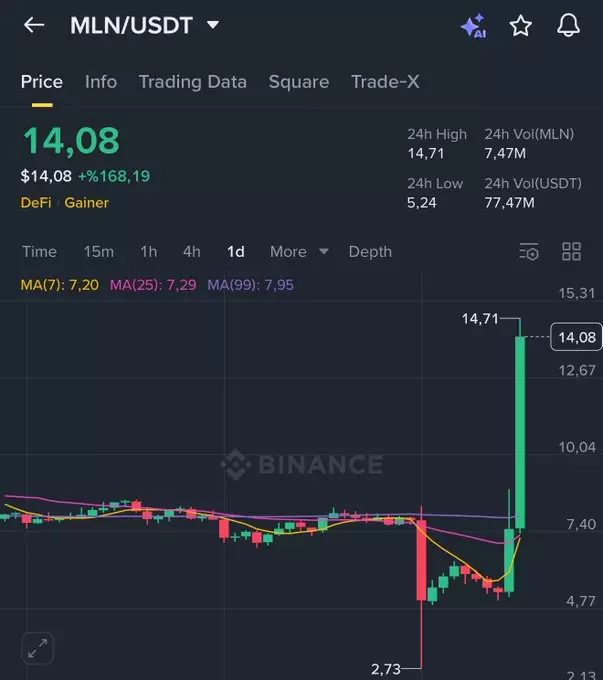Open the AI sparkle assistant
This screenshot has width=603, height=680.
point(473,26)
